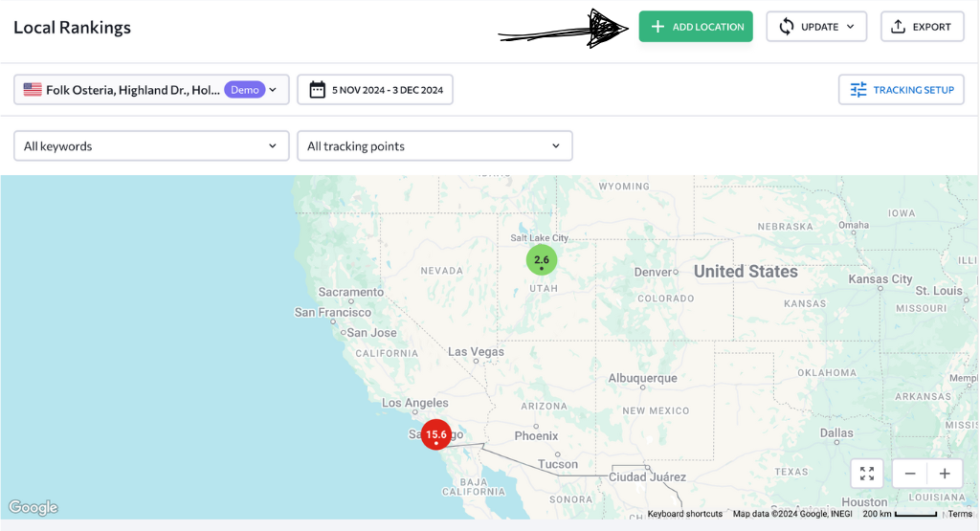Click the calendar icon in date selector
The image size is (980, 531).
click(x=317, y=90)
